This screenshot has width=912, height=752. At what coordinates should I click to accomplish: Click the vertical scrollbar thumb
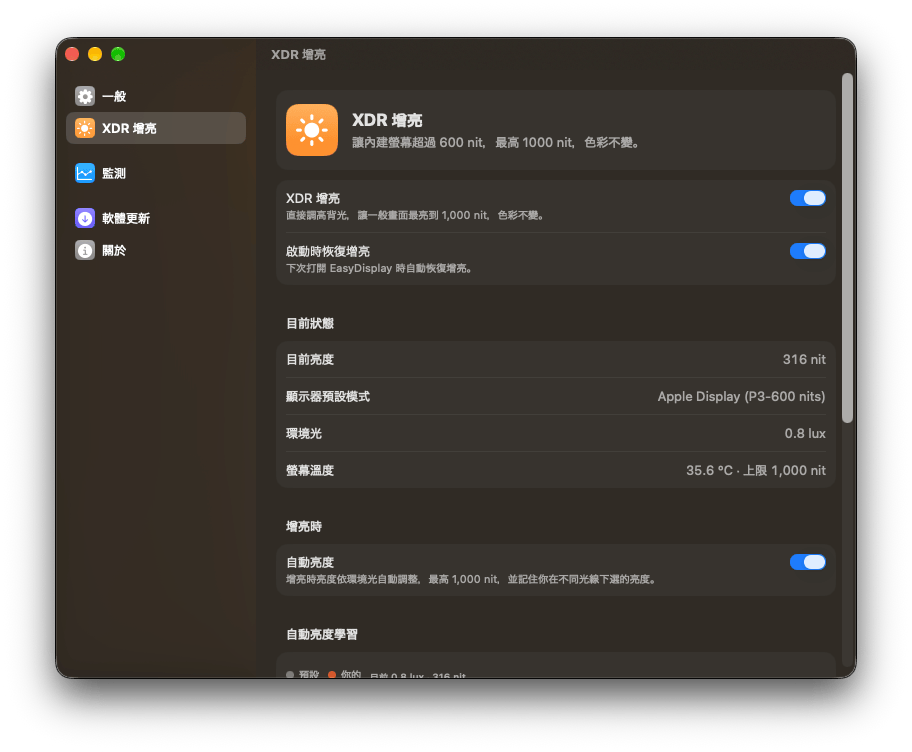coord(847,248)
